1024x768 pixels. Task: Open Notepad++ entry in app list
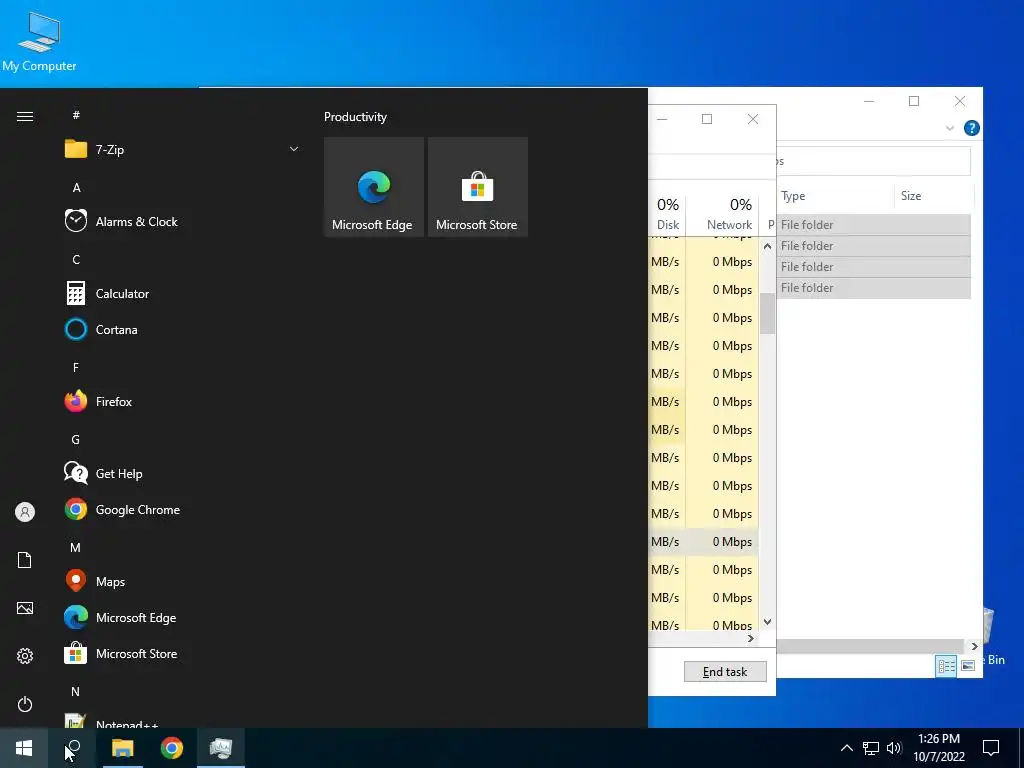(x=182, y=720)
